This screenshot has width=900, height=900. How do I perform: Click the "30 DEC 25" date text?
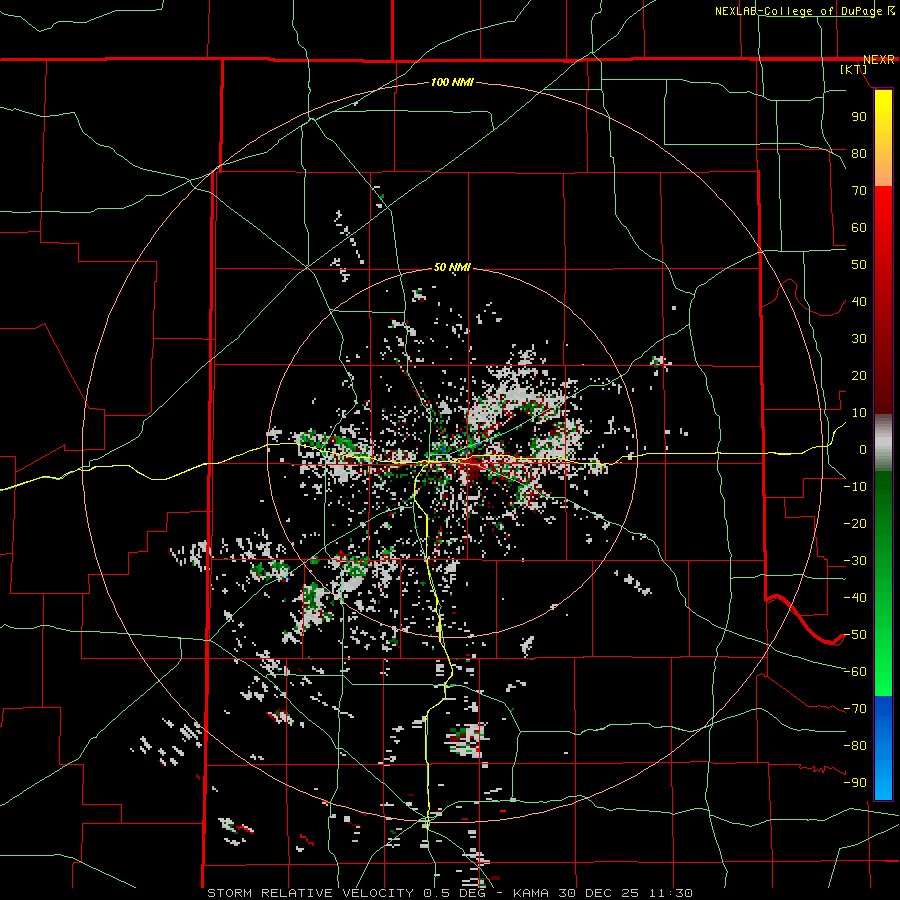[x=599, y=893]
